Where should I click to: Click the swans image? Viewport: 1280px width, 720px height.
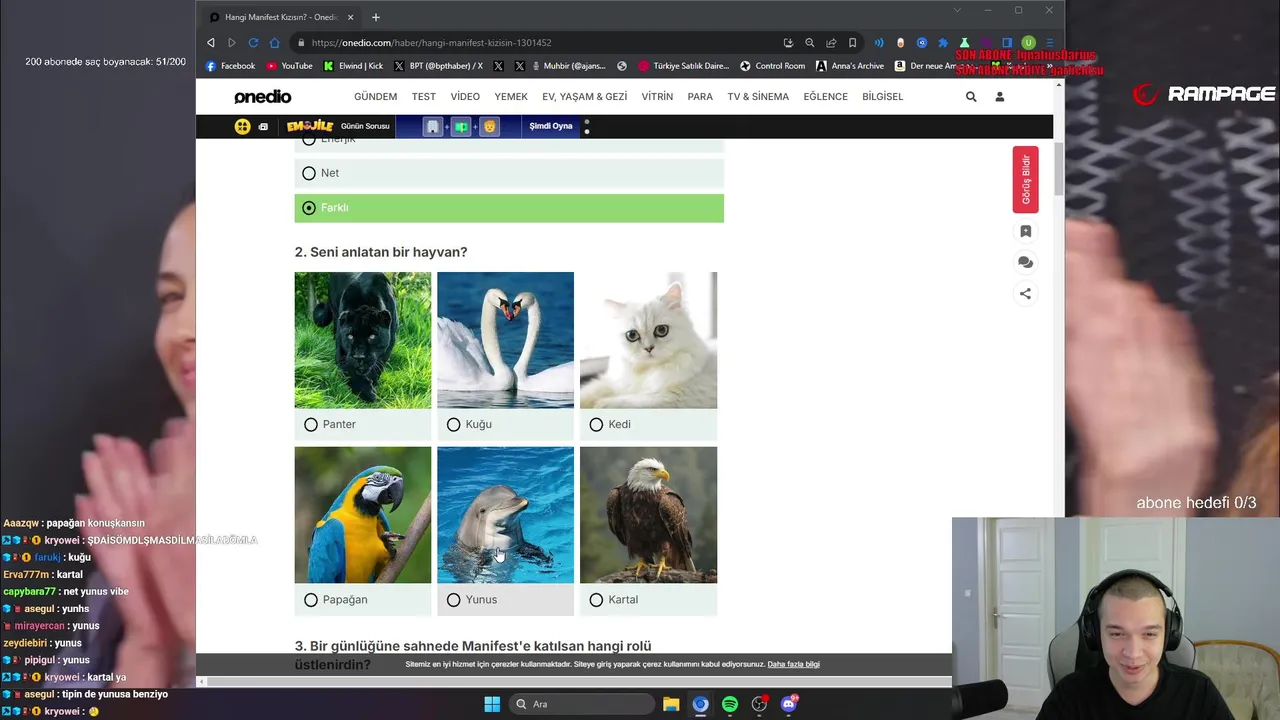tap(505, 340)
